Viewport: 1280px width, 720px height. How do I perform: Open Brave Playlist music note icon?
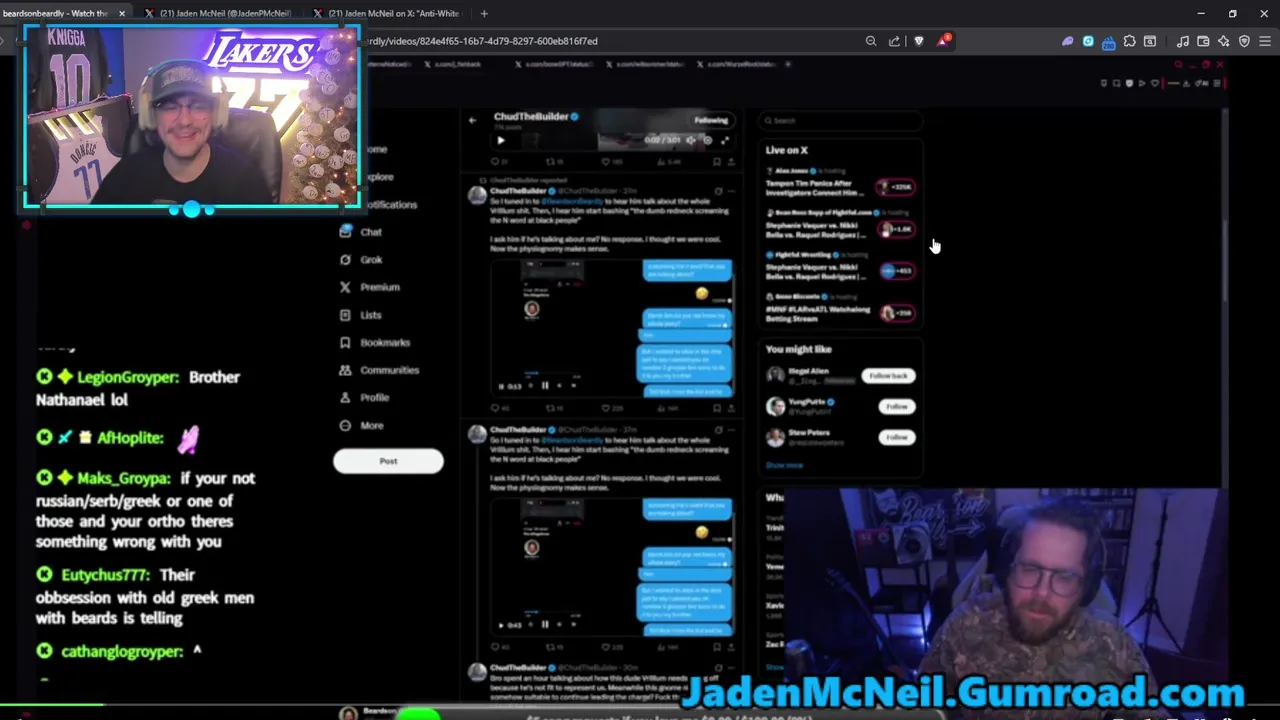click(1183, 41)
